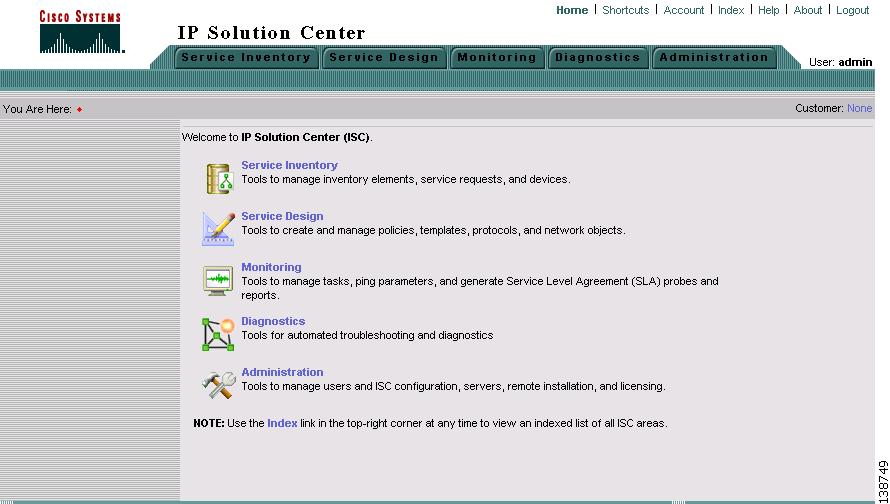Click the Service Design pencil and ruler icon
The image size is (890, 504).
219,229
